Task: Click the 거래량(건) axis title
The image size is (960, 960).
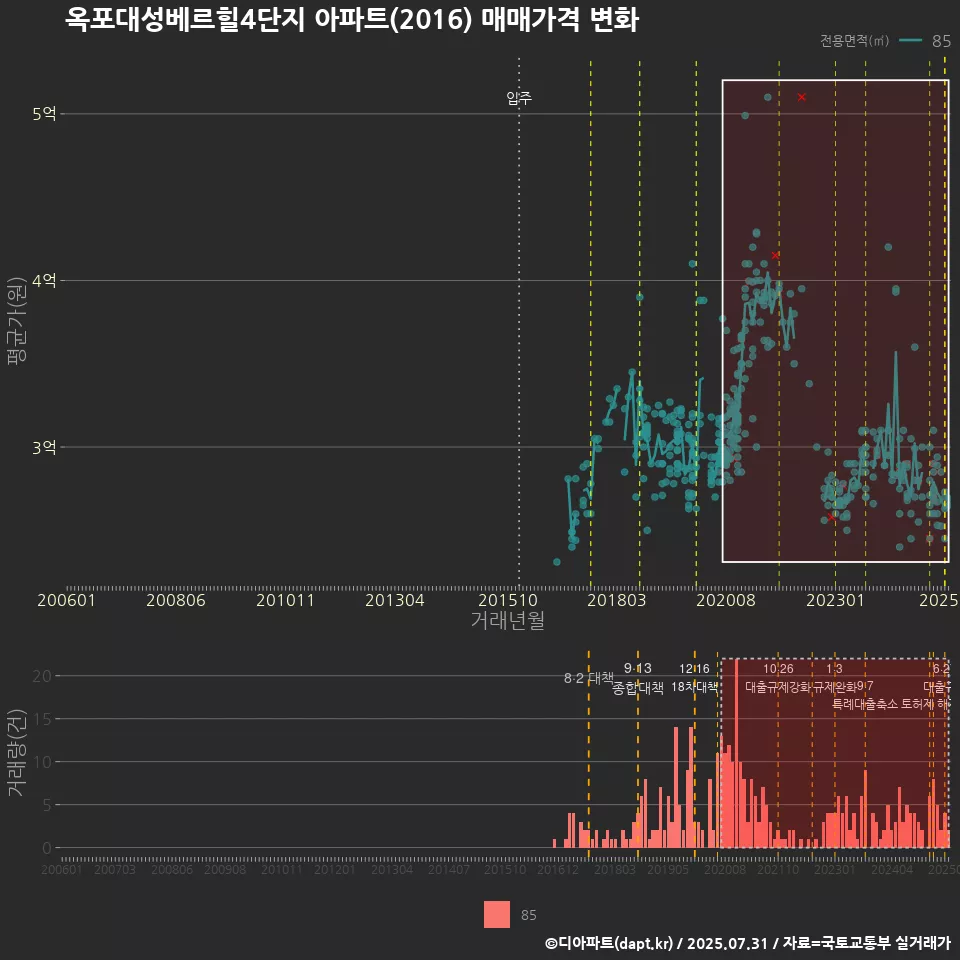Action: pyautogui.click(x=17, y=753)
